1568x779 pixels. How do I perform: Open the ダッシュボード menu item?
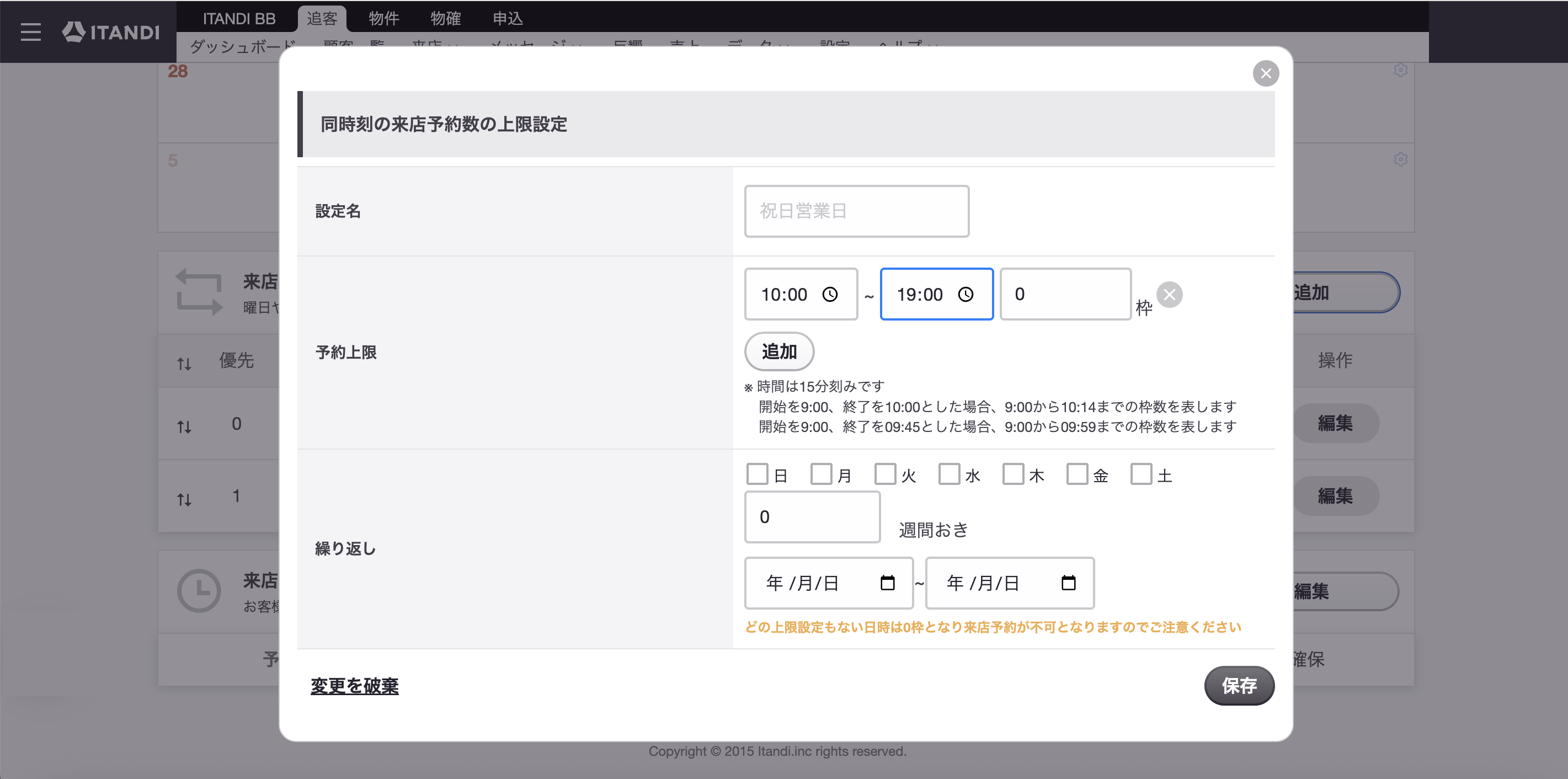pyautogui.click(x=242, y=46)
